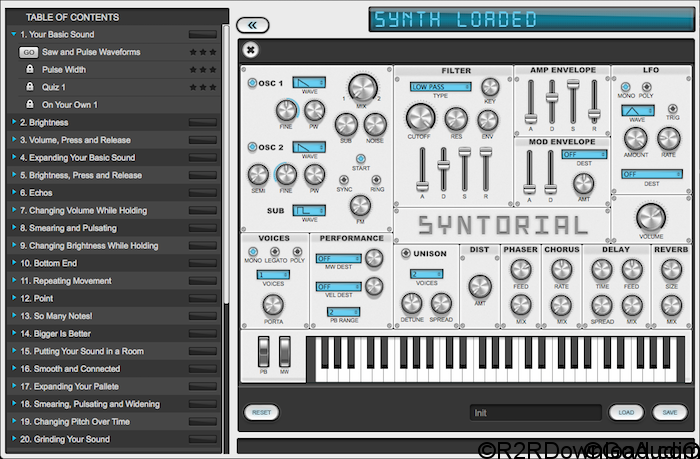Click the filter ENV knob
The width and height of the screenshot is (700, 459).
click(x=488, y=120)
